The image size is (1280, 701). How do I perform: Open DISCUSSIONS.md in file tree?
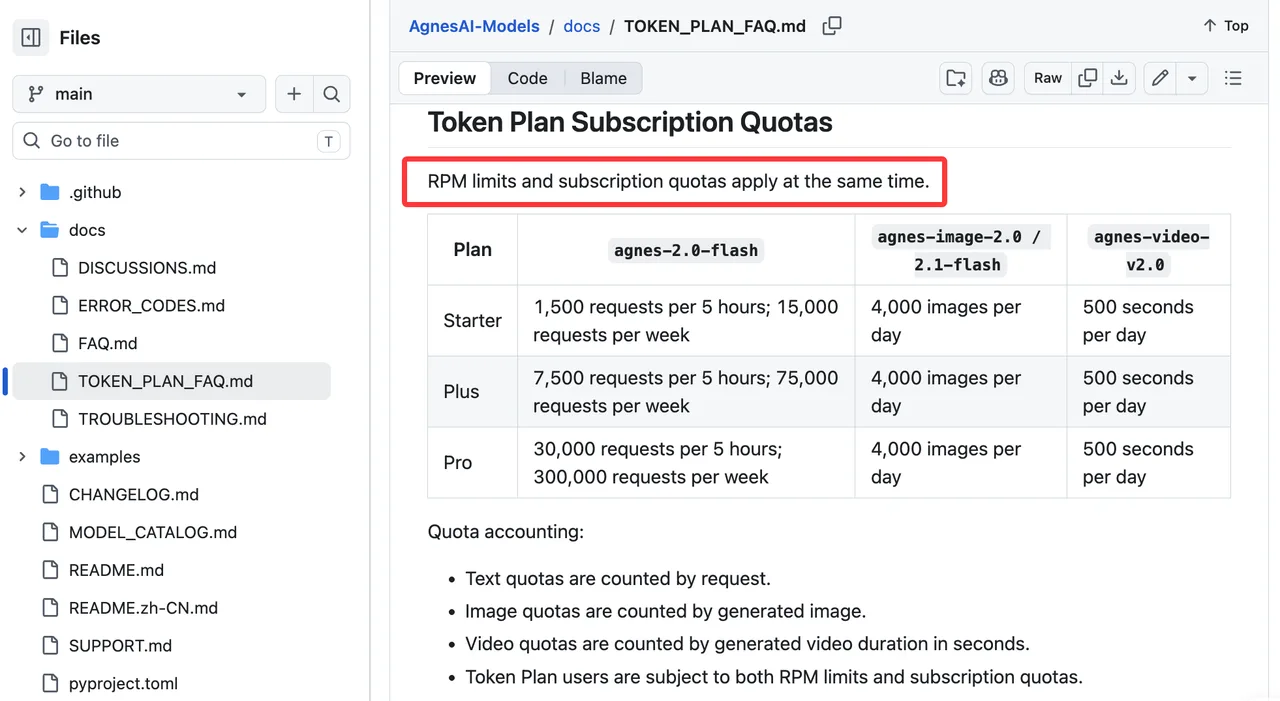[147, 268]
